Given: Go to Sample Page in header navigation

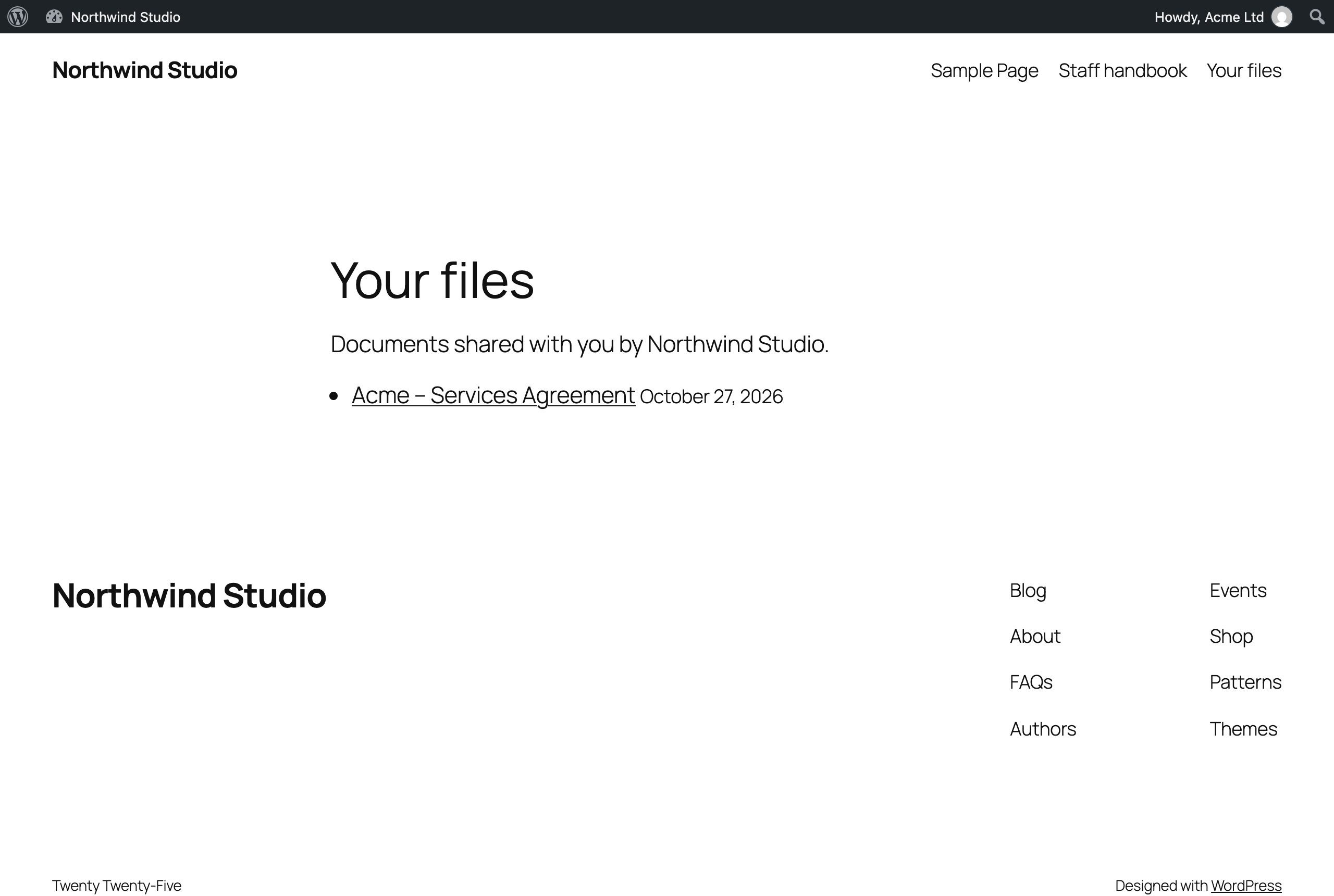Looking at the screenshot, I should point(984,70).
